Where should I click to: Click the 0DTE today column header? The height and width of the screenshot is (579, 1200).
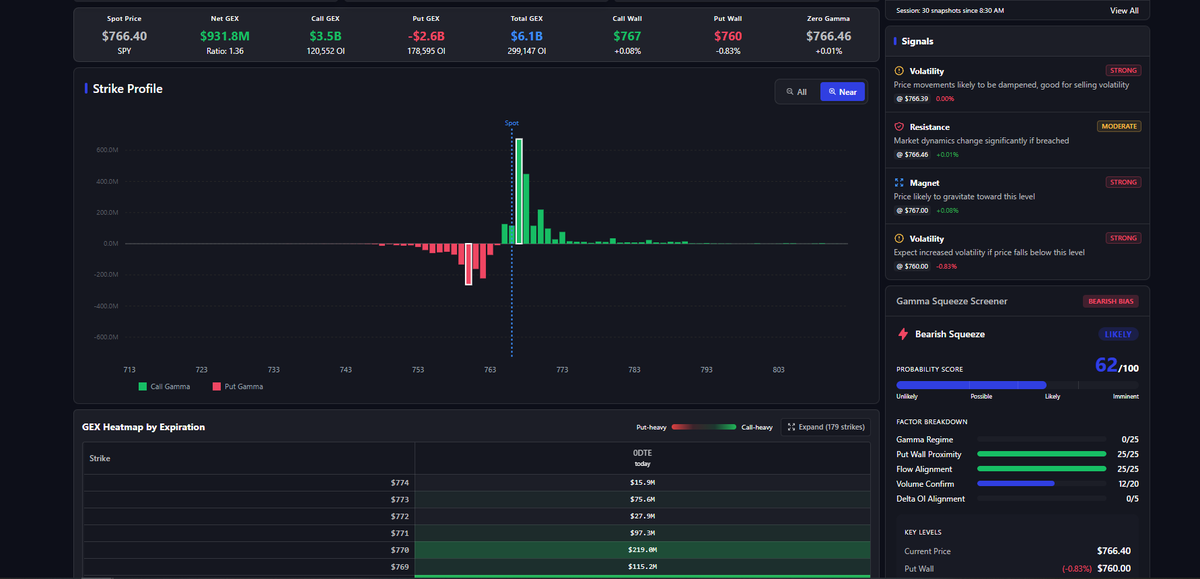[x=642, y=458]
